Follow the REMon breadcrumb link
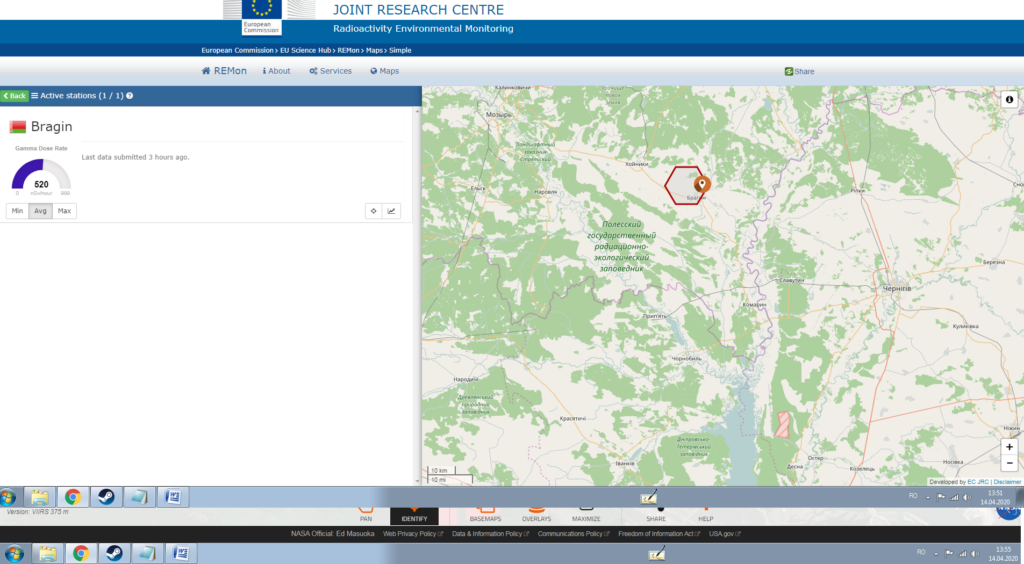This screenshot has width=1024, height=564. [x=348, y=50]
